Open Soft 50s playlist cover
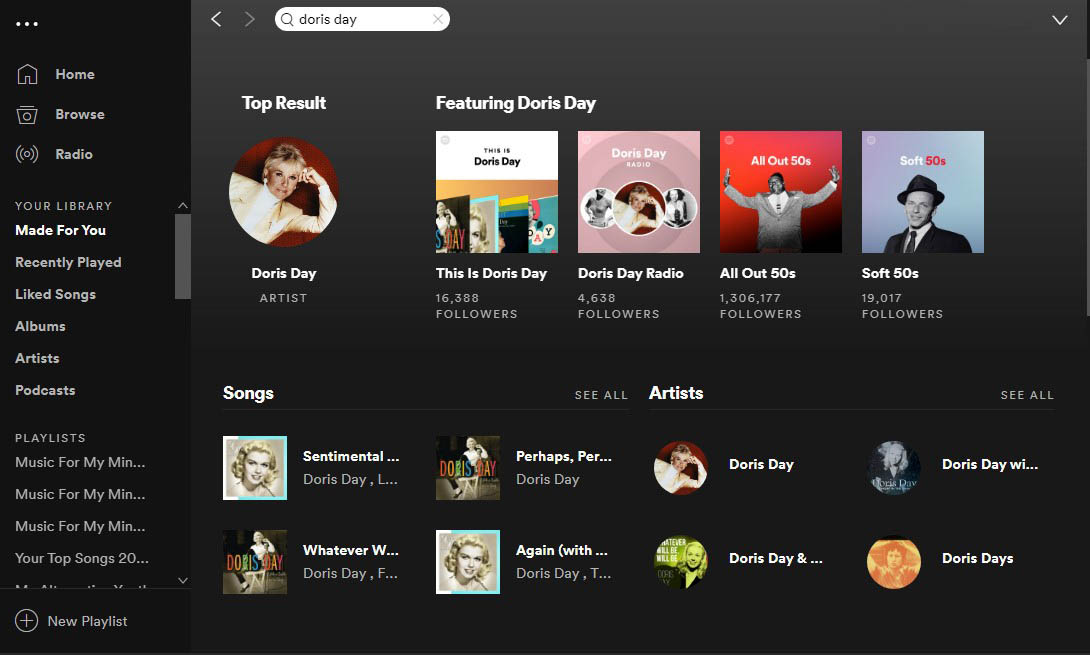The image size is (1090, 655). click(x=922, y=192)
